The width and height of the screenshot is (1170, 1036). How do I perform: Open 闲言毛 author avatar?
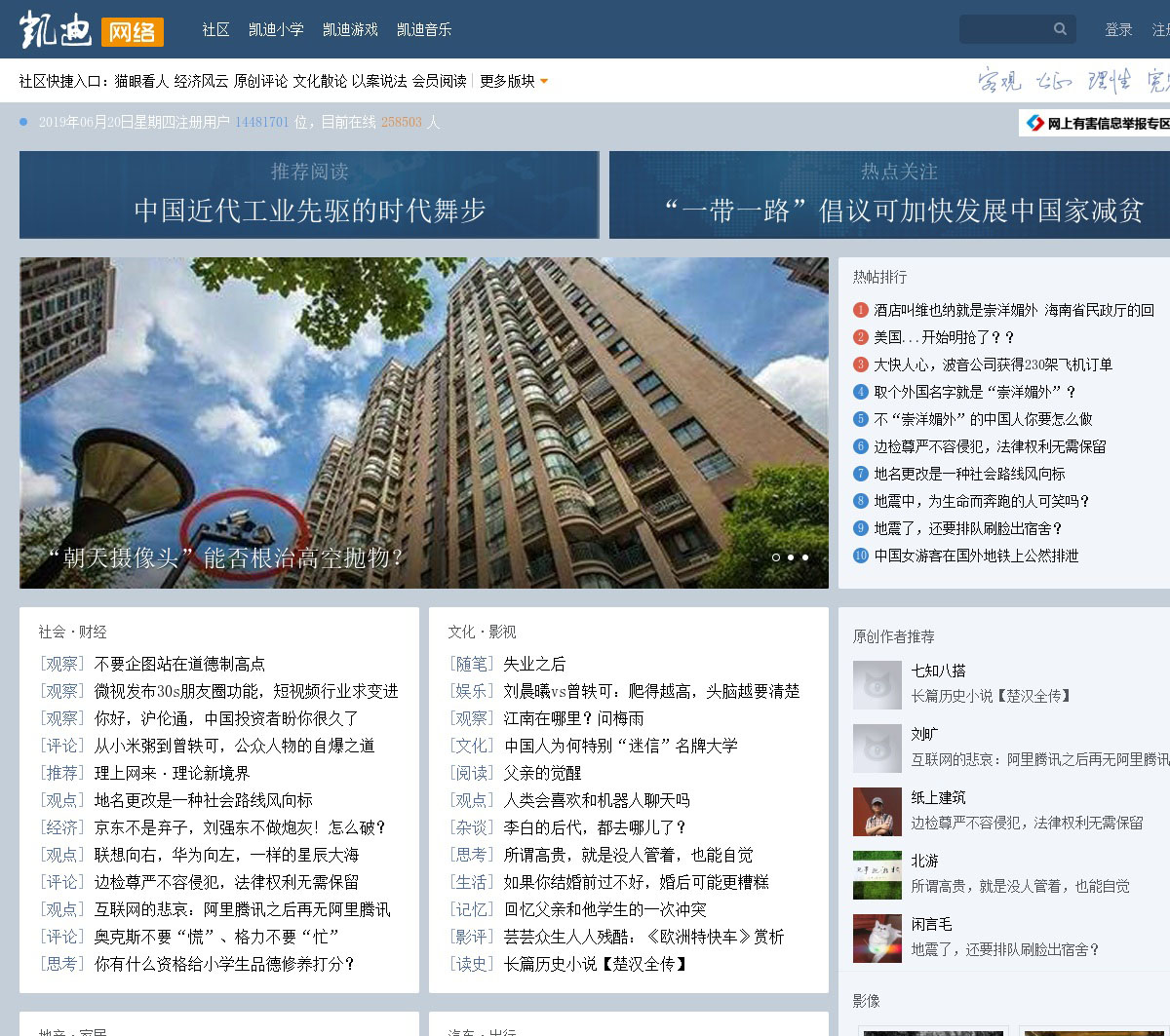coord(877,939)
